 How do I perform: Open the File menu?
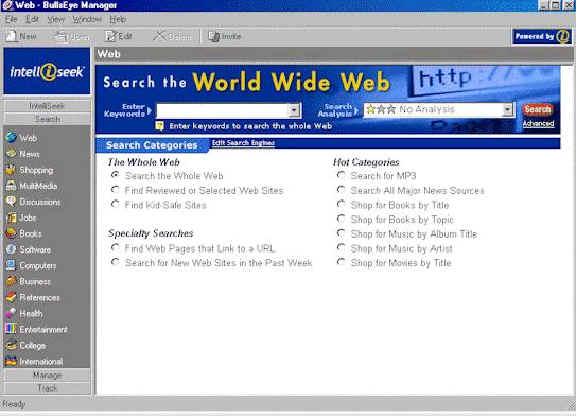[x=11, y=19]
